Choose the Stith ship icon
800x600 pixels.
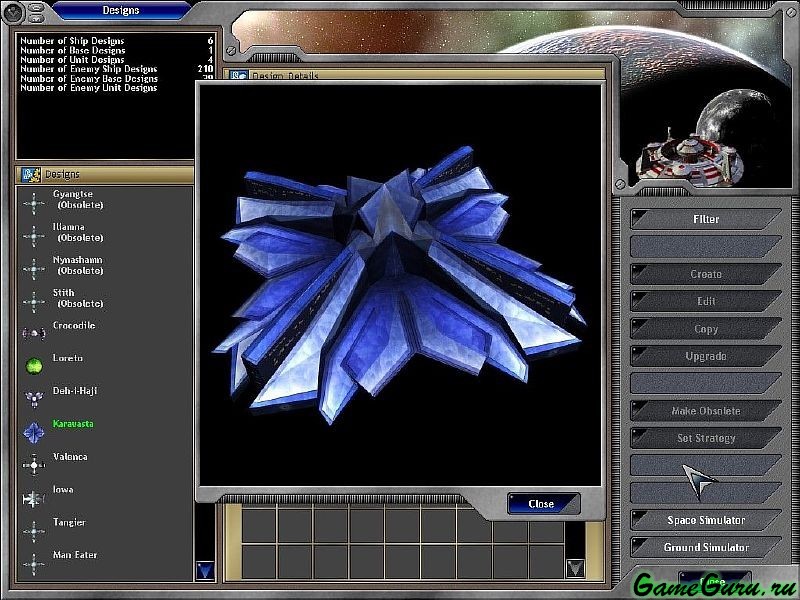pos(34,302)
